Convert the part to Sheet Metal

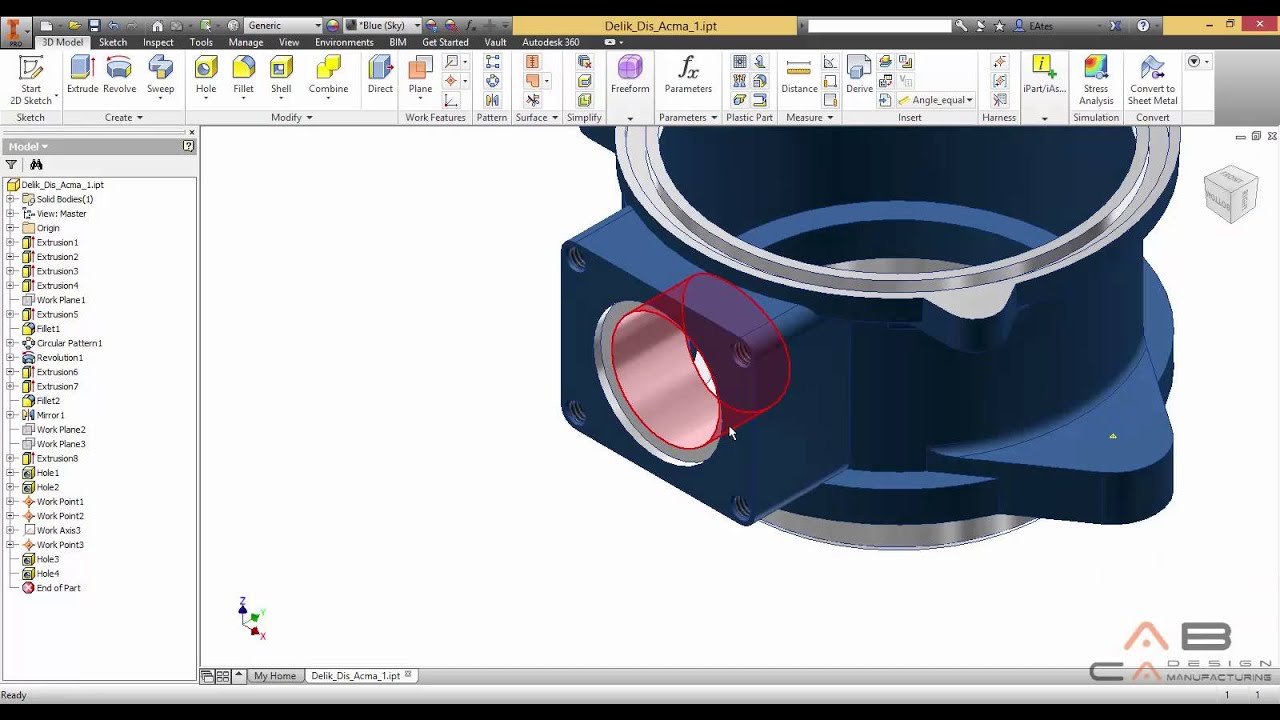click(1152, 80)
